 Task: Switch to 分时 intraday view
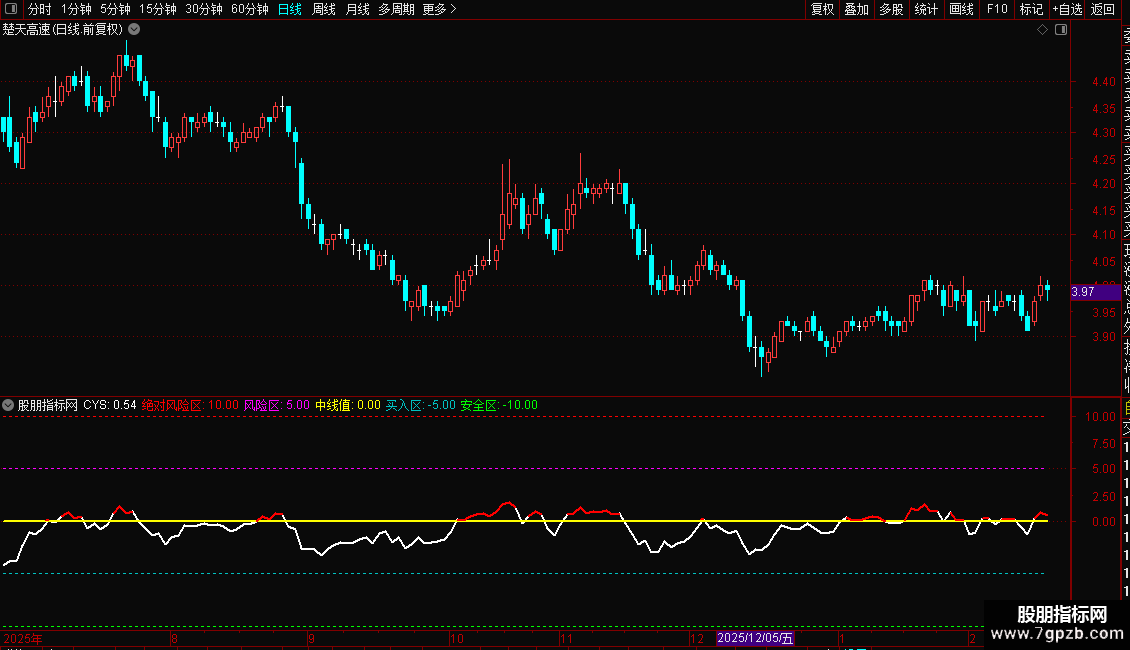[40, 9]
